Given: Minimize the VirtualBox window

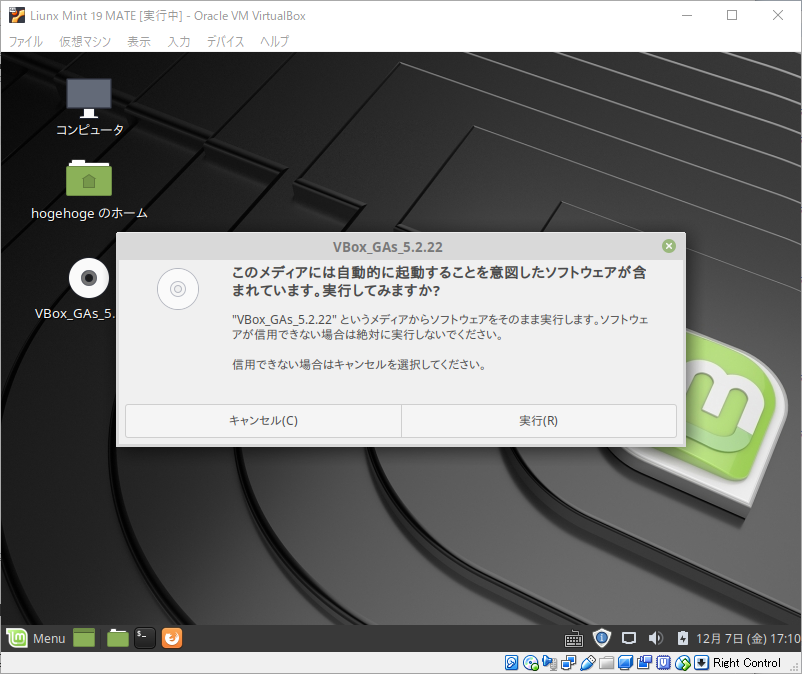Looking at the screenshot, I should [x=687, y=15].
